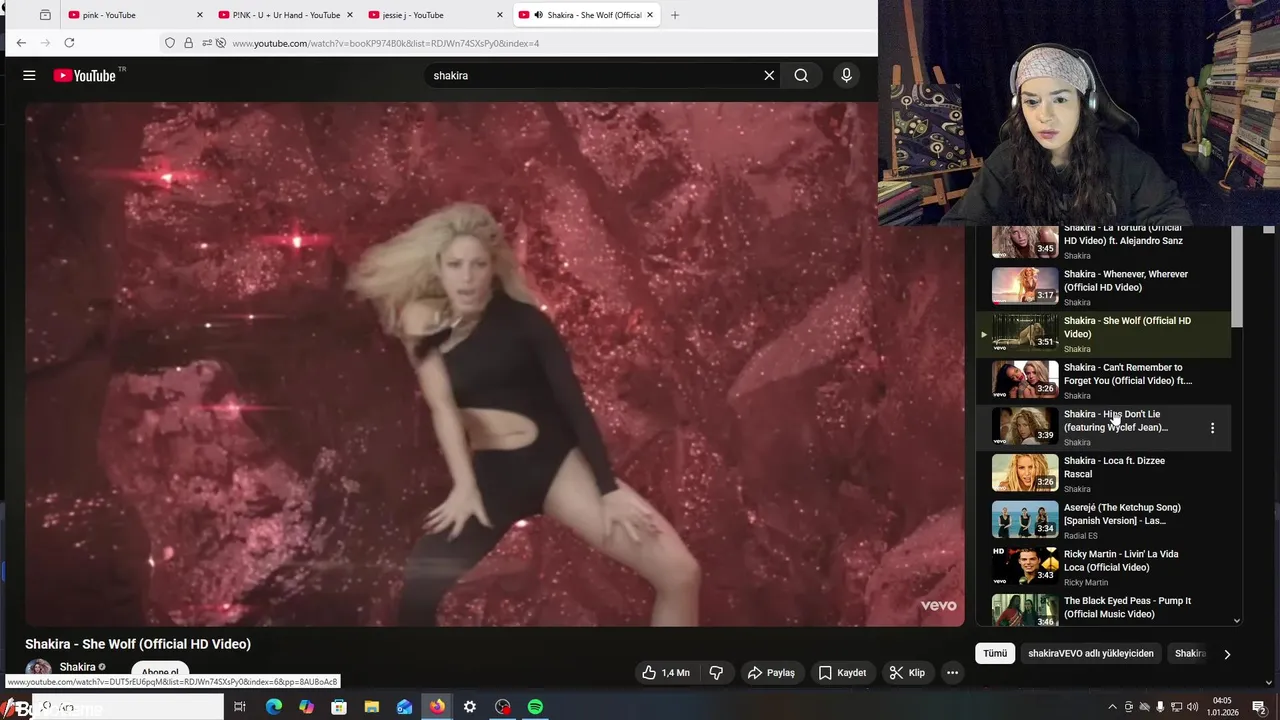Open File Explorer from the taskbar
The width and height of the screenshot is (1280, 720).
(372, 707)
